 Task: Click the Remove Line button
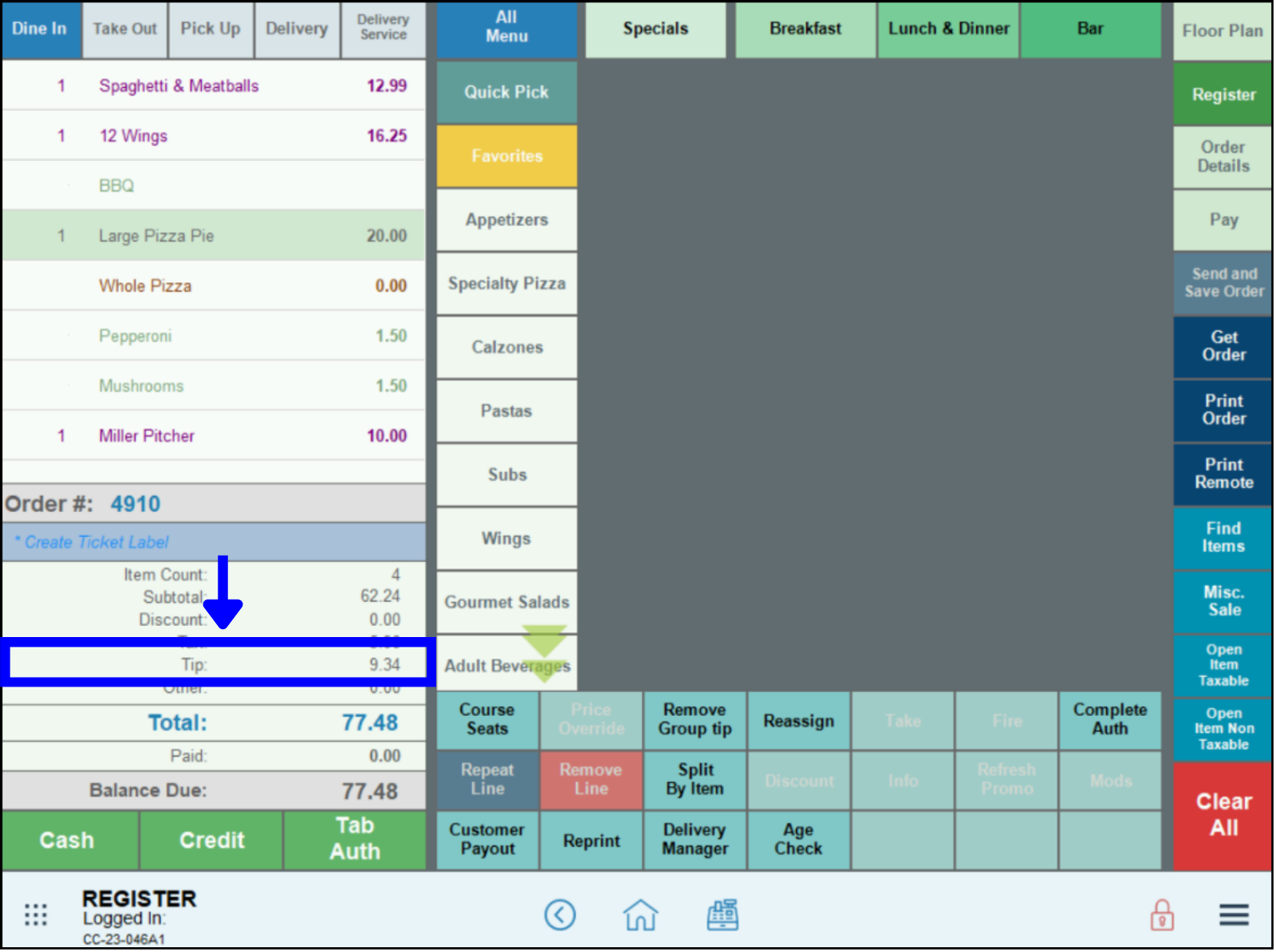[591, 781]
